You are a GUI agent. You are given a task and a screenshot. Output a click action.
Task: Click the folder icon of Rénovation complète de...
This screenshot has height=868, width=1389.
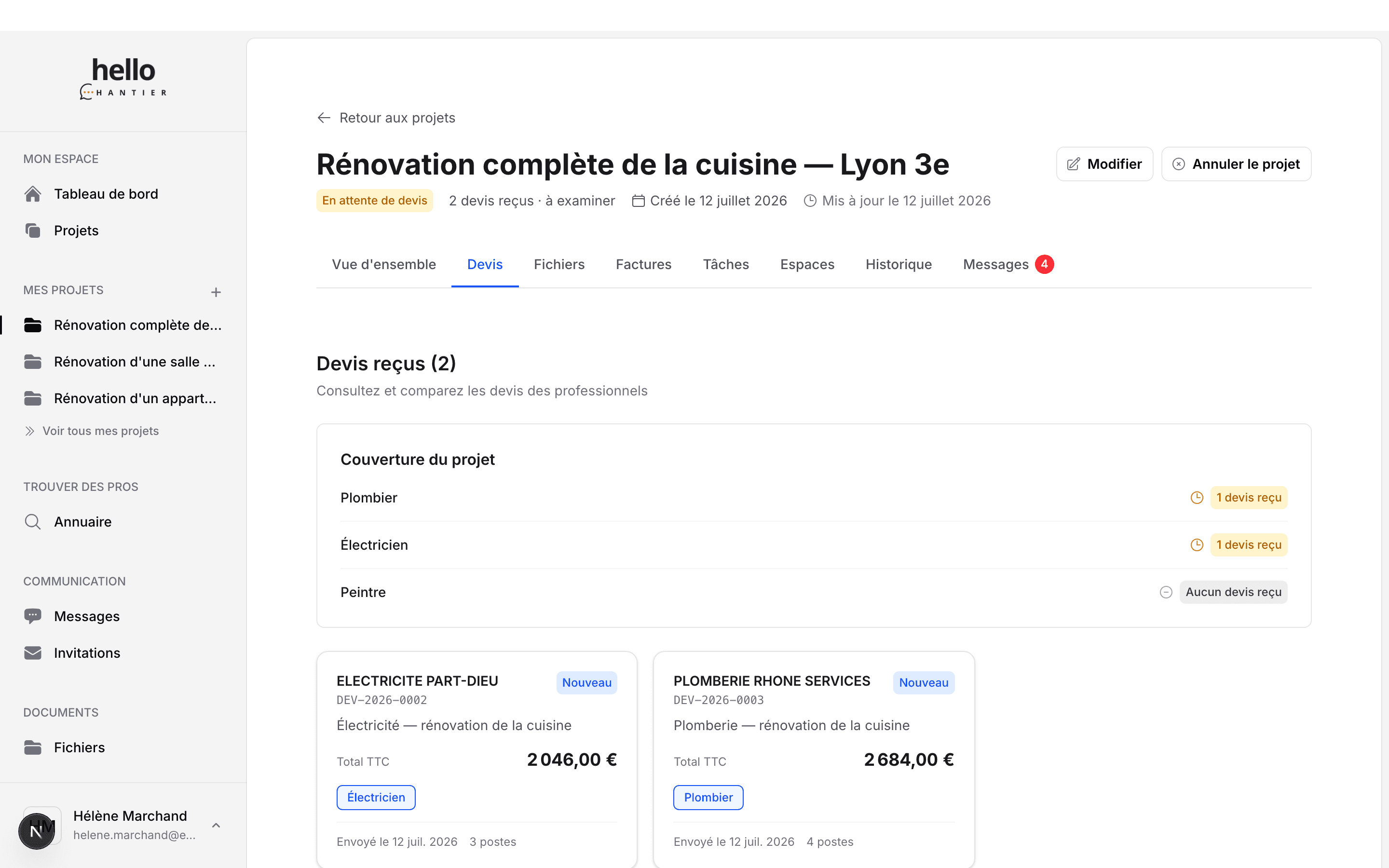point(33,325)
